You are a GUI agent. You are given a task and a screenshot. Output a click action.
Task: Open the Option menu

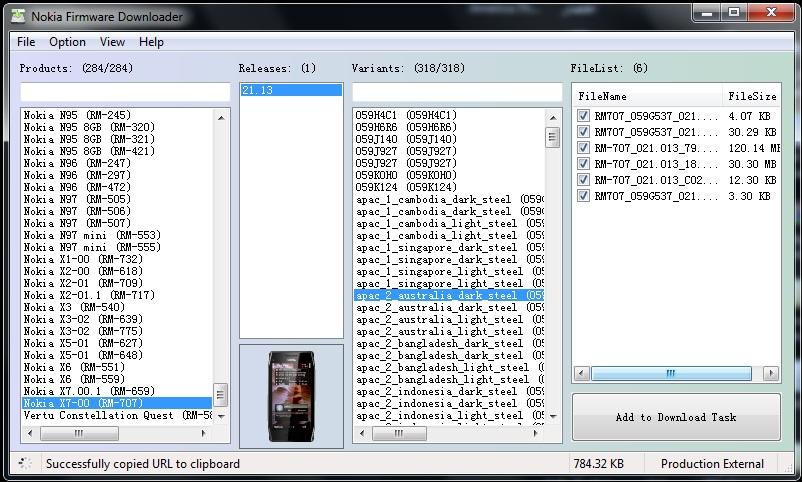(x=67, y=42)
